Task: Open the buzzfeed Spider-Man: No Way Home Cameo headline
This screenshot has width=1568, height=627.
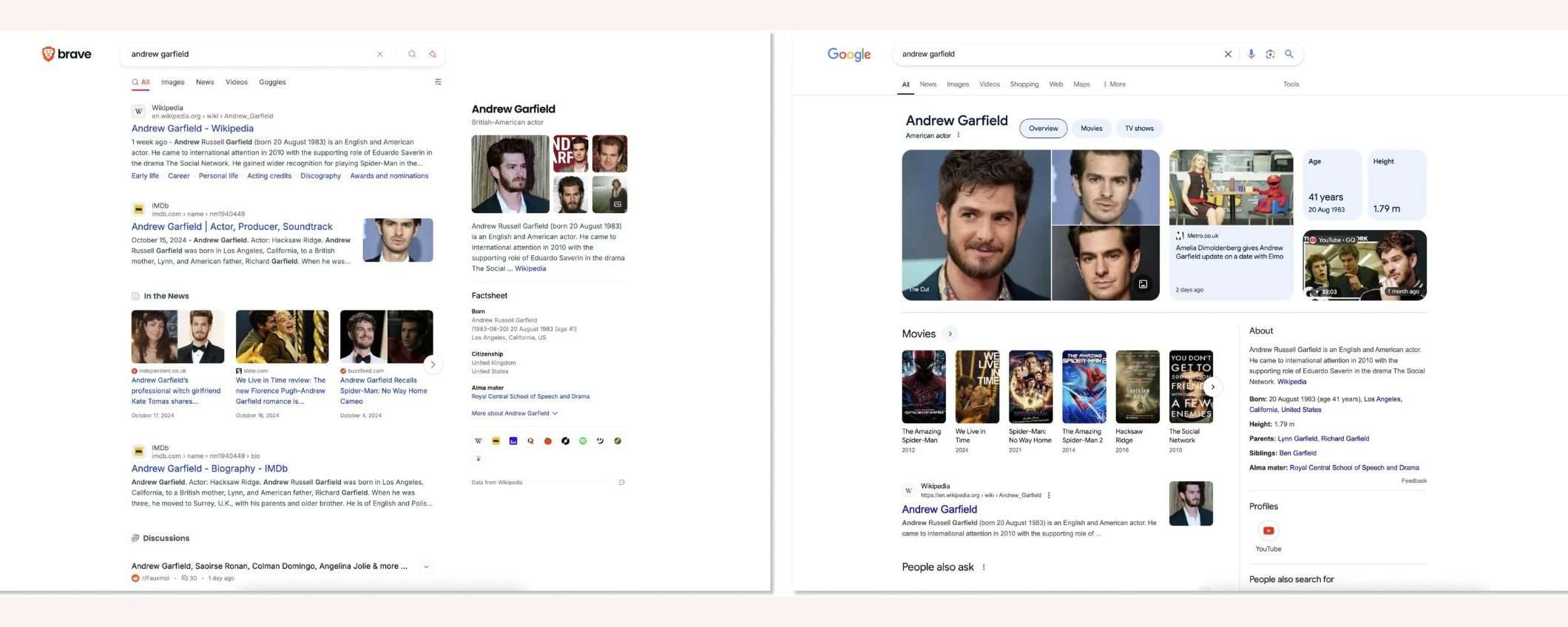Action: tap(384, 390)
